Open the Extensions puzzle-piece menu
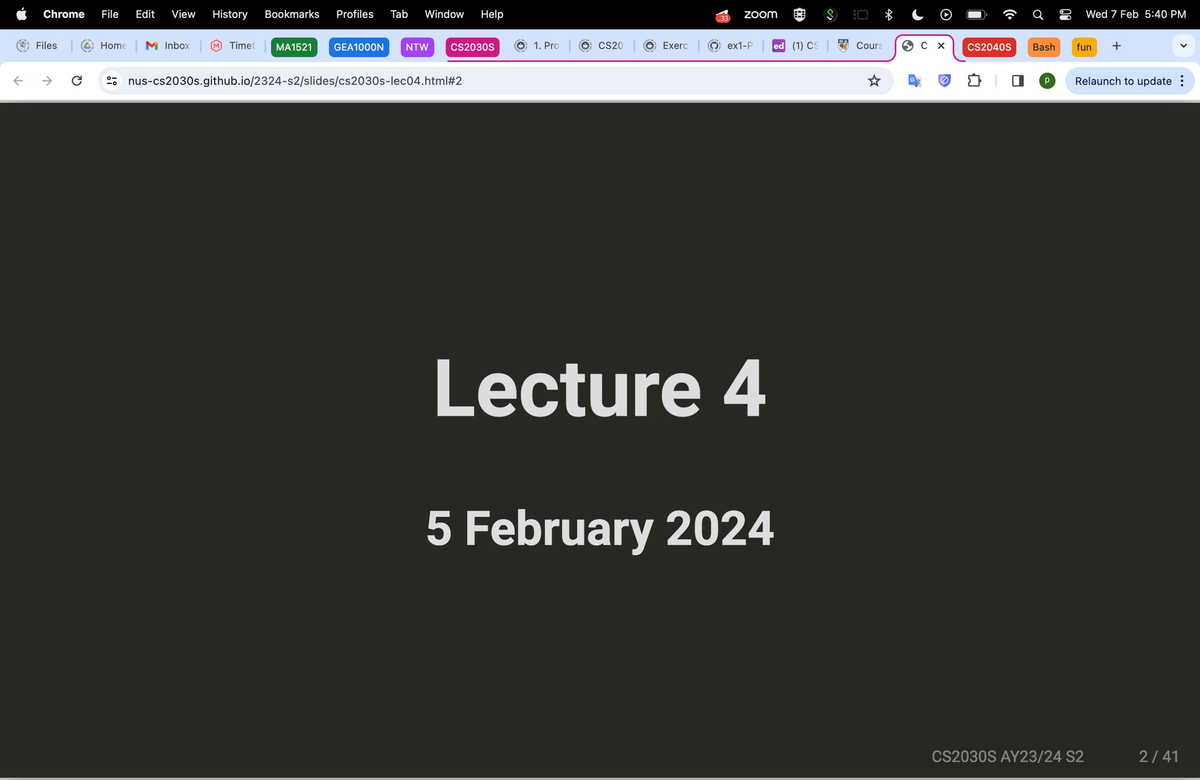 974,81
